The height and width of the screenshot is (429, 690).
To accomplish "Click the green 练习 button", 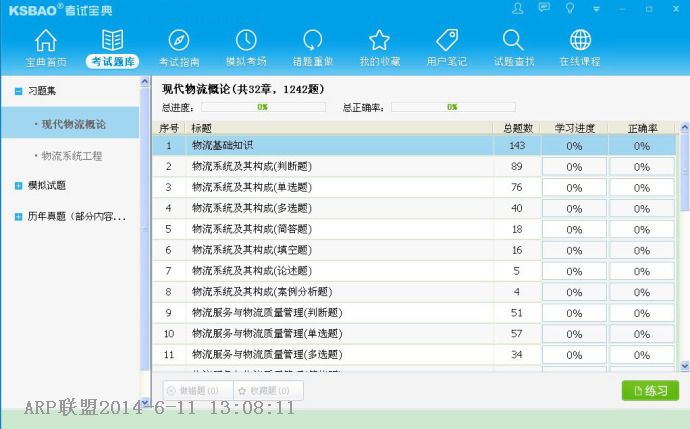I will (x=650, y=390).
